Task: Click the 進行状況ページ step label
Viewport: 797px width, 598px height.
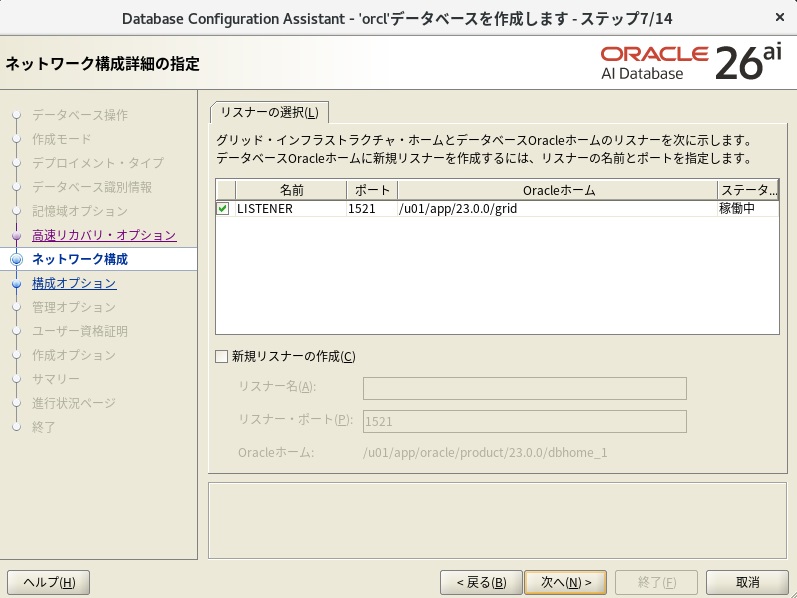Action: point(74,403)
